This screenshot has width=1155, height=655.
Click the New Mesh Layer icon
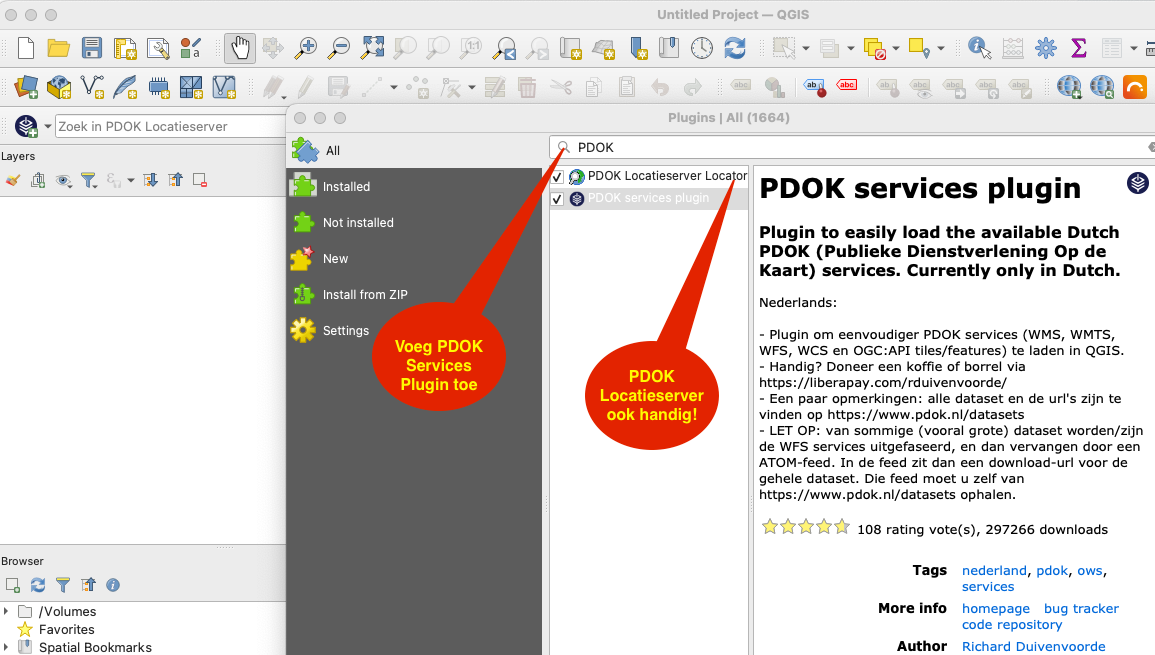[x=191, y=87]
